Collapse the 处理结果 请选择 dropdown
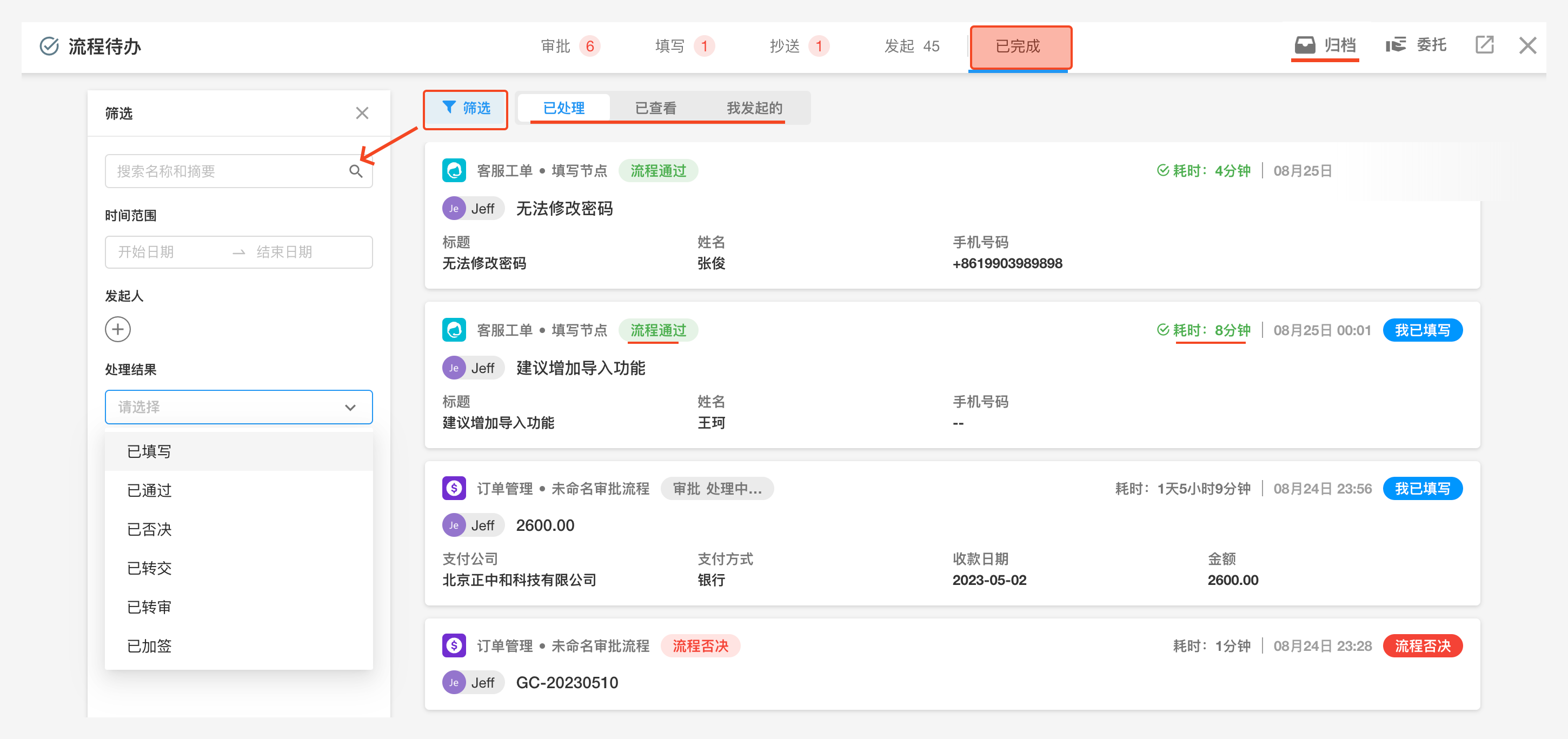 pos(238,407)
